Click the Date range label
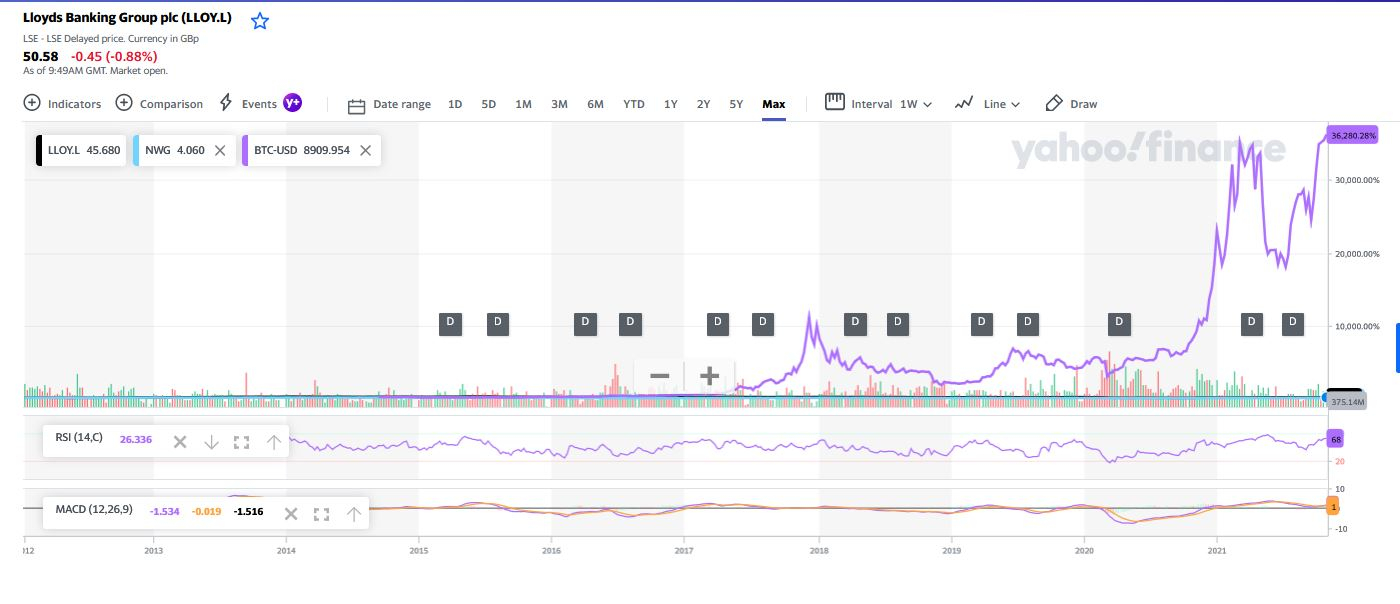 tap(402, 104)
